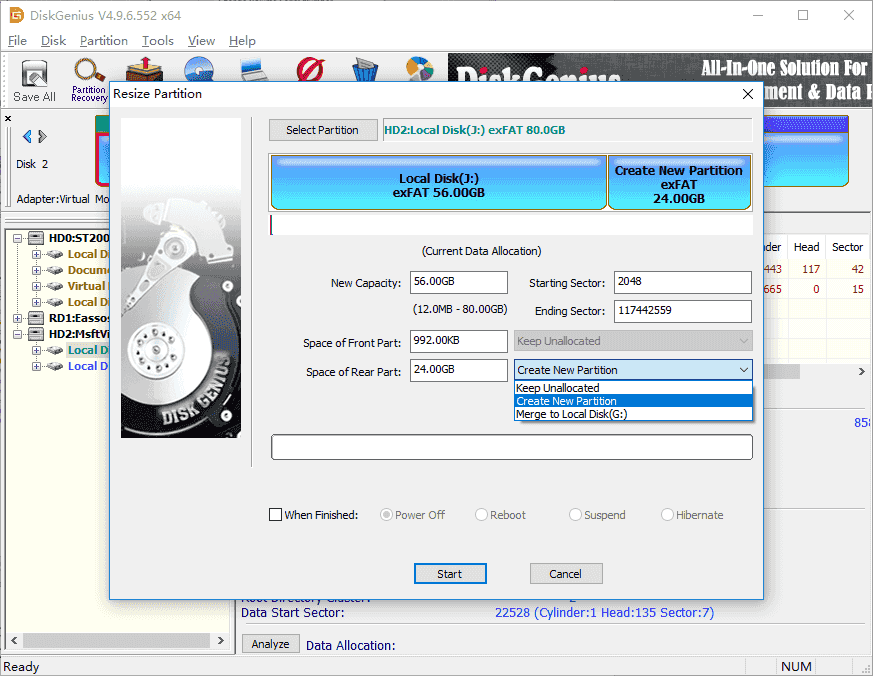Click the Save All toolbar icon
Viewport: 873px width, 676px height.
pyautogui.click(x=34, y=80)
